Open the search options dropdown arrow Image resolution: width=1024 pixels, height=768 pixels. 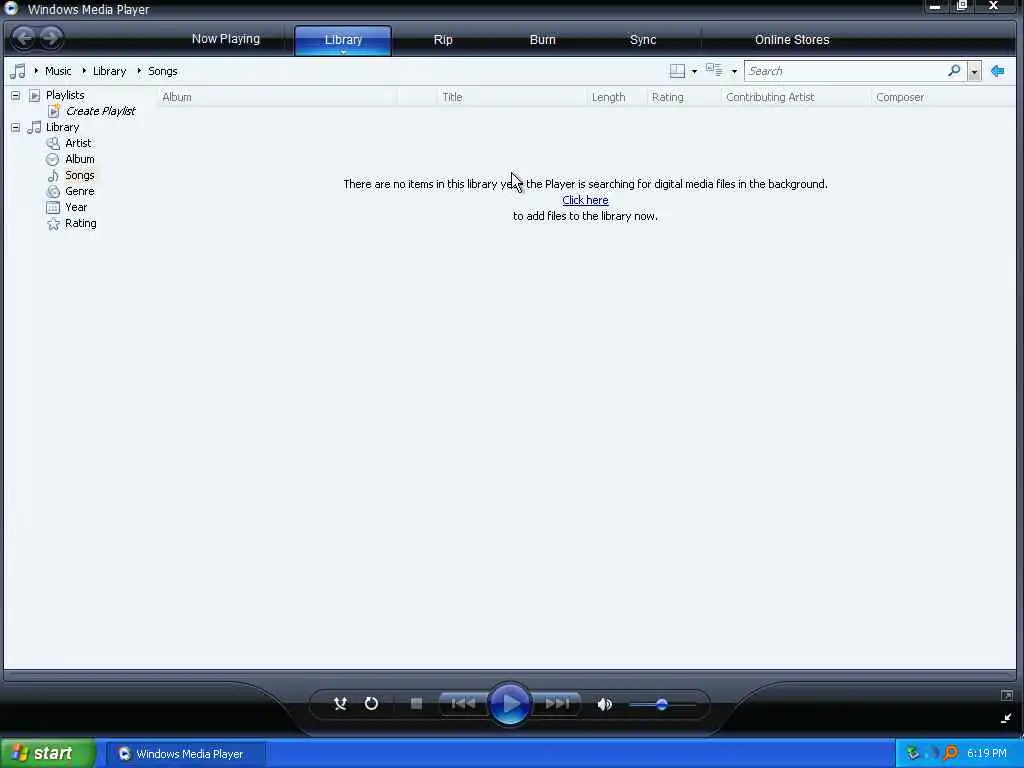[974, 71]
